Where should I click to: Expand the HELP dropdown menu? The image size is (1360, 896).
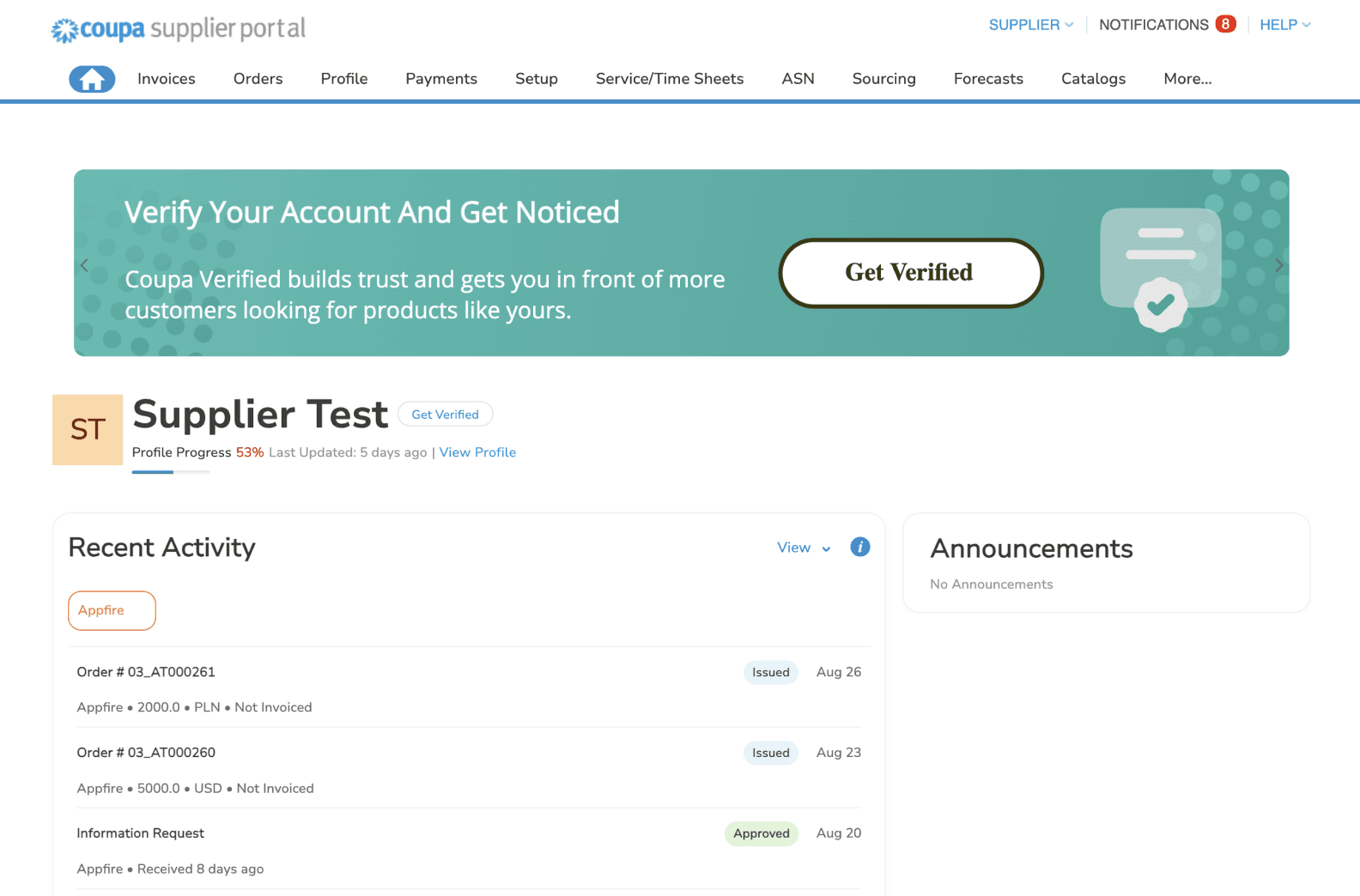(x=1284, y=25)
